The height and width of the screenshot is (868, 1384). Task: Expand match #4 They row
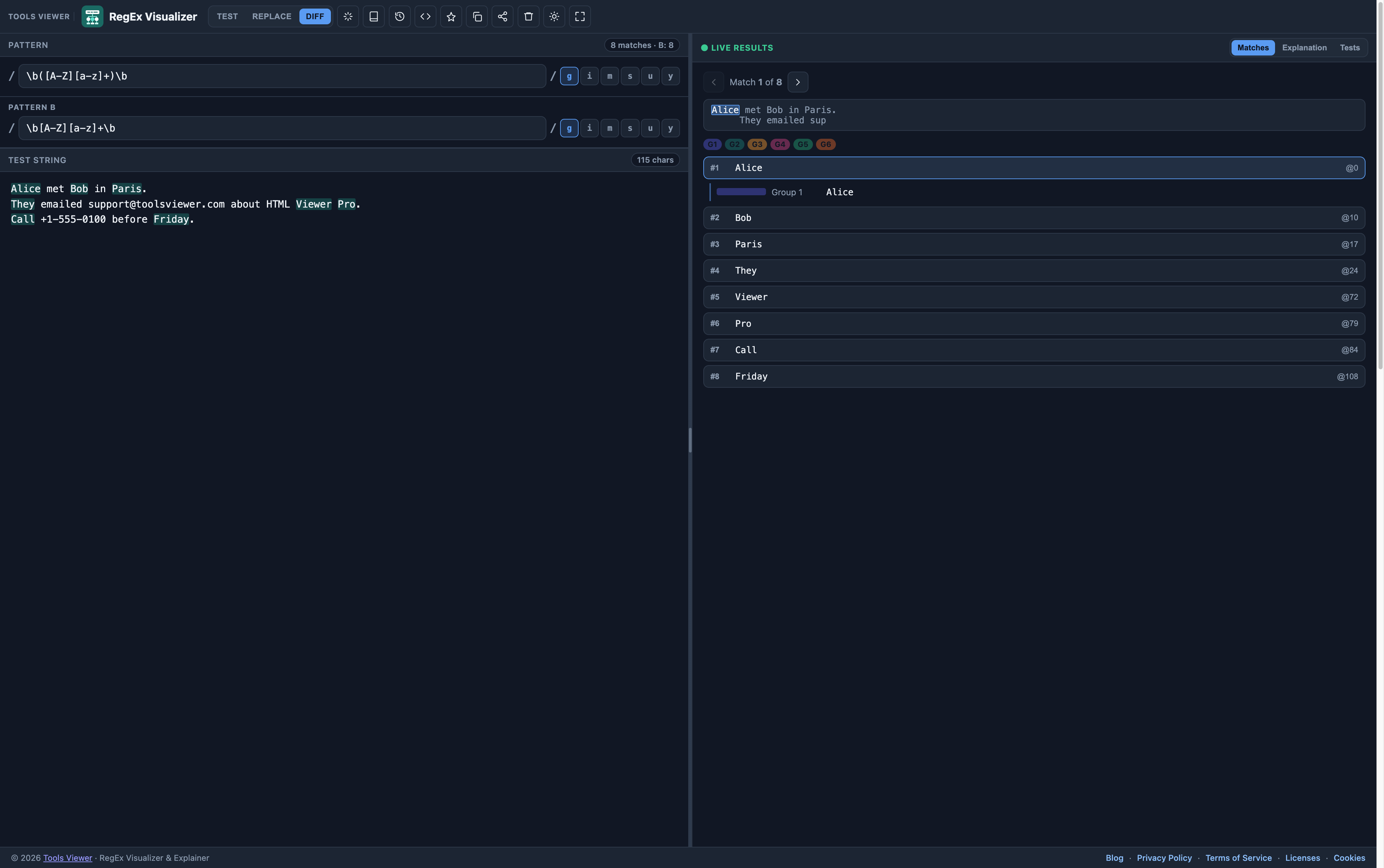point(1034,270)
